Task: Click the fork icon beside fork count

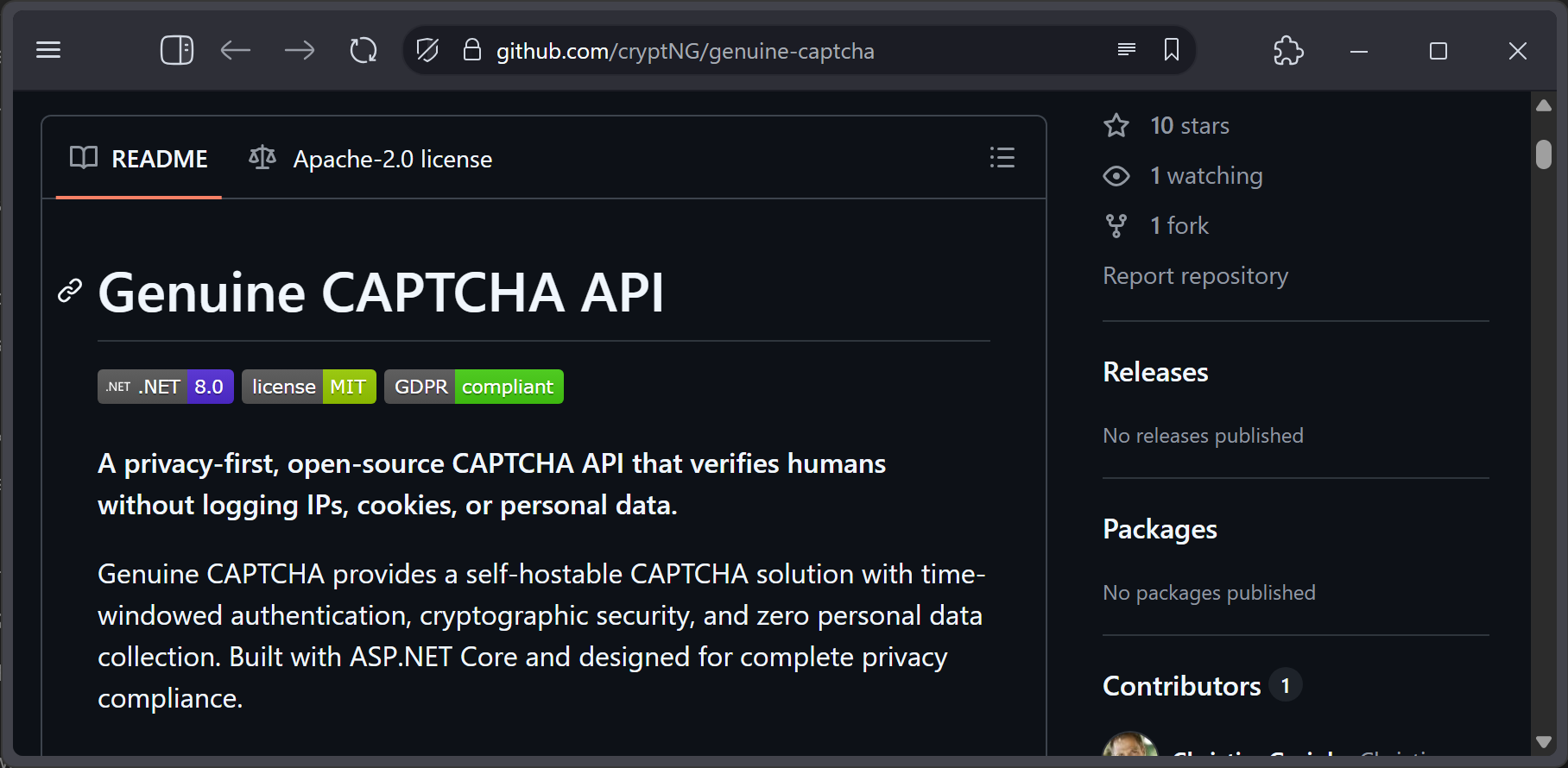Action: pos(1116,226)
